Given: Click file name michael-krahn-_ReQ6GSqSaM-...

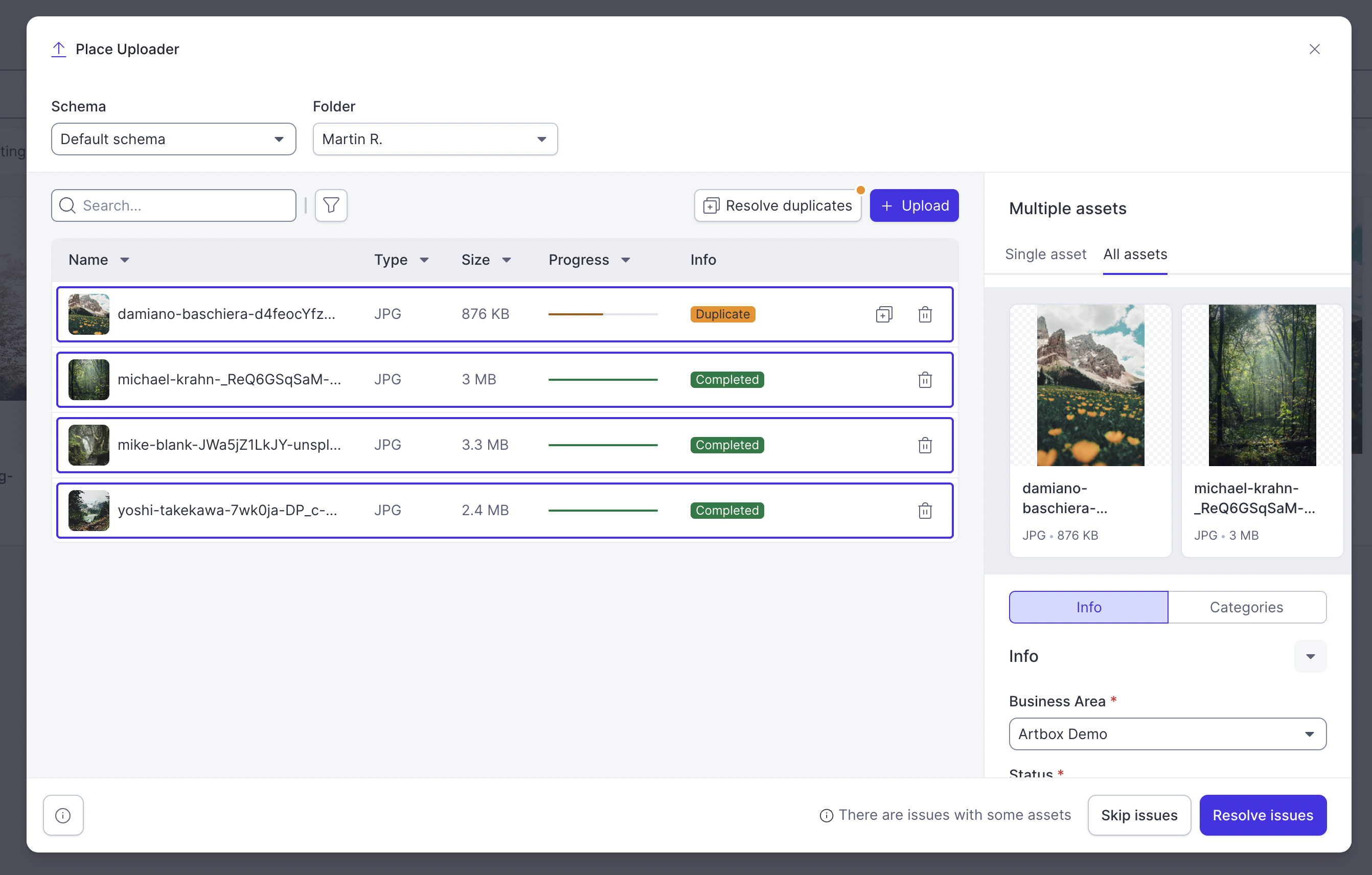Looking at the screenshot, I should tap(229, 379).
